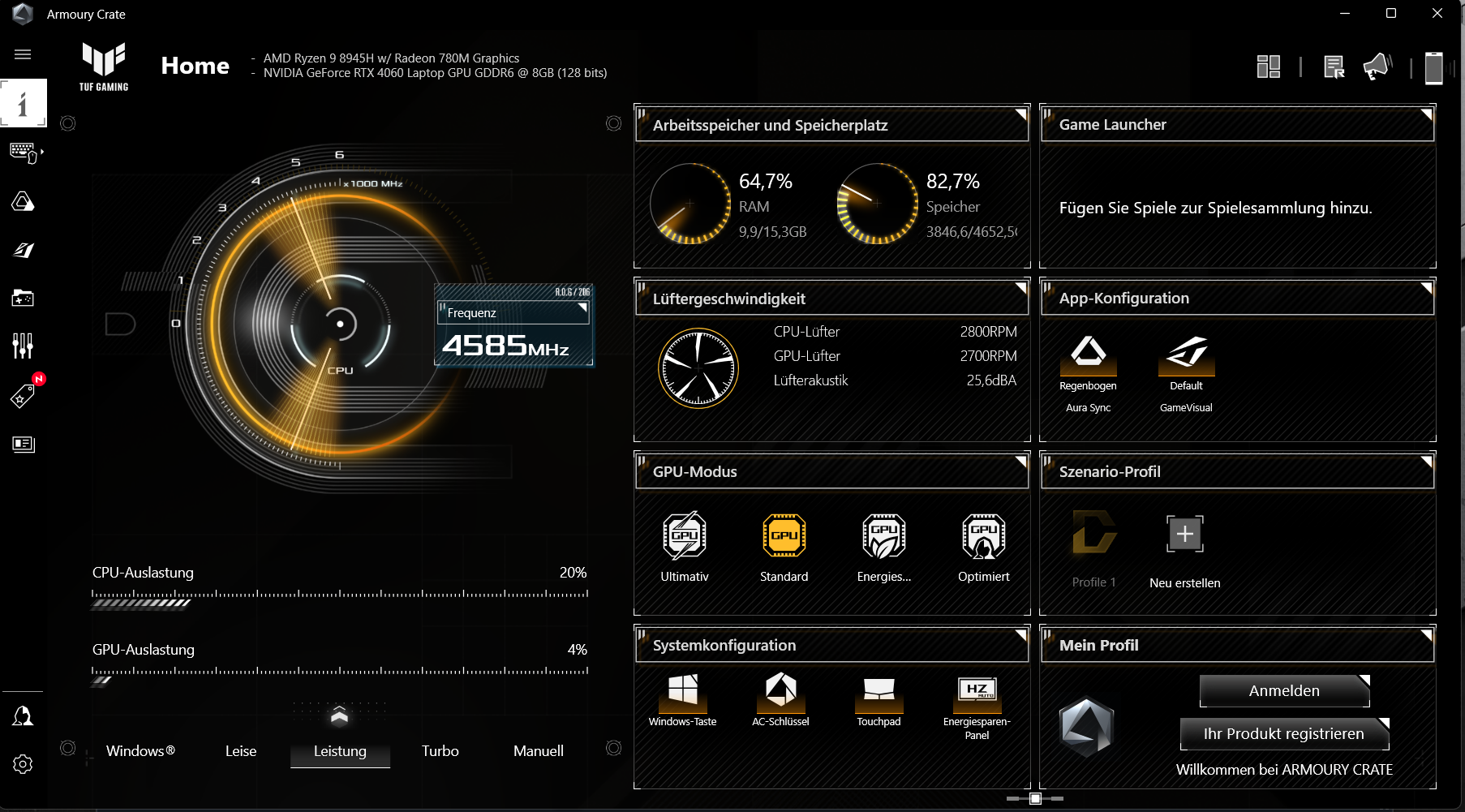Viewport: 1465px width, 812px height.
Task: Click the Lüfterakustik 25,6dBA value
Action: 991,380
